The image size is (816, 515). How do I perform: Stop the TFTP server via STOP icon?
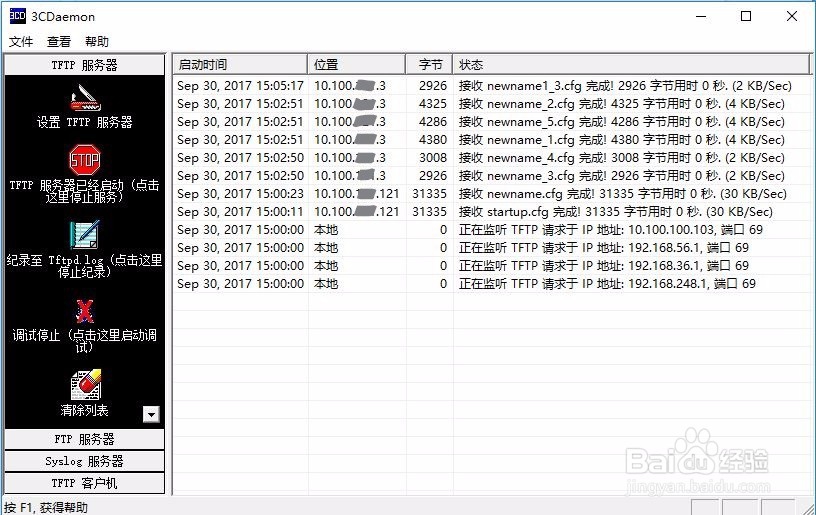(x=84, y=160)
